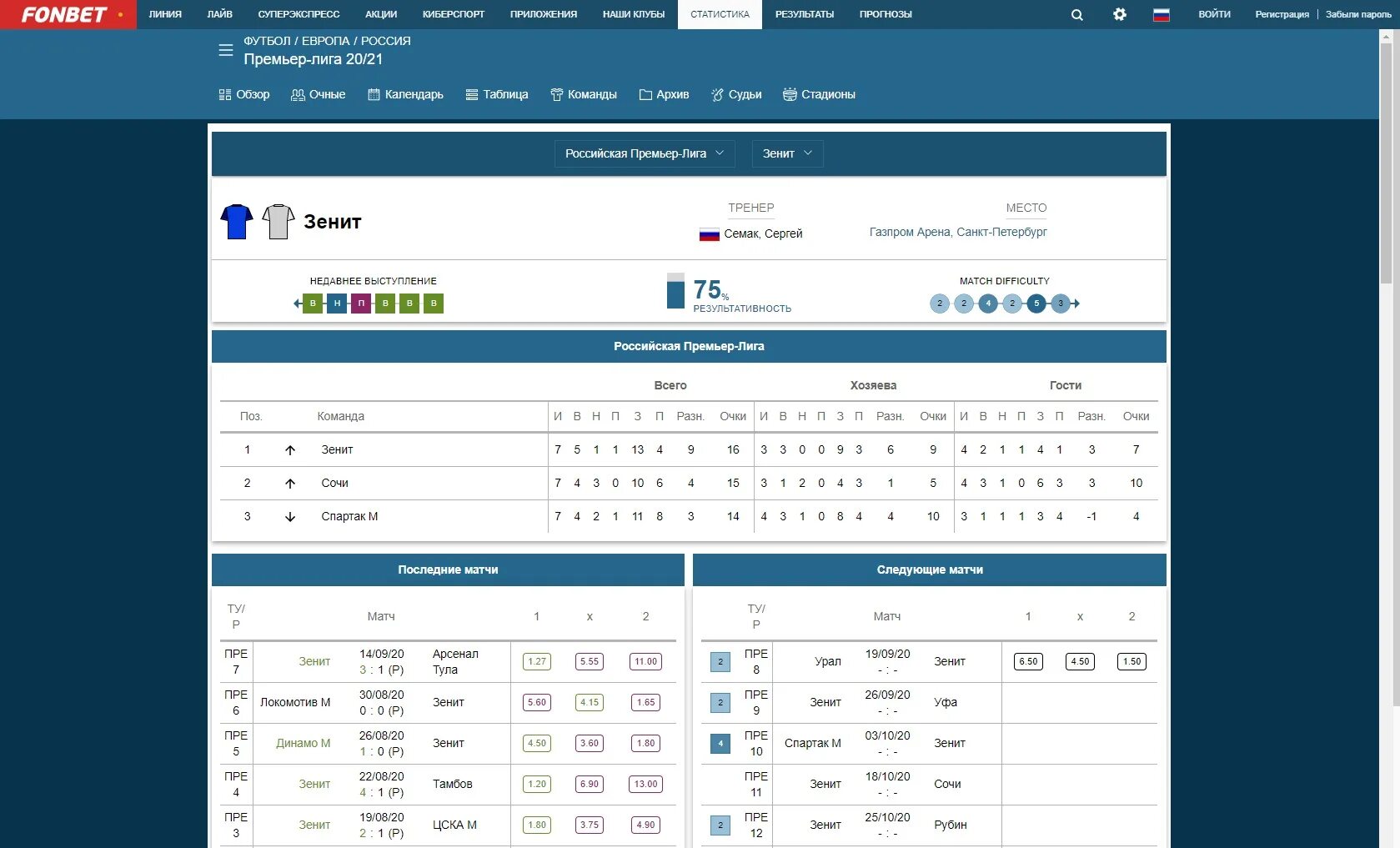Click up arrow trend for Зенит row

tap(290, 450)
